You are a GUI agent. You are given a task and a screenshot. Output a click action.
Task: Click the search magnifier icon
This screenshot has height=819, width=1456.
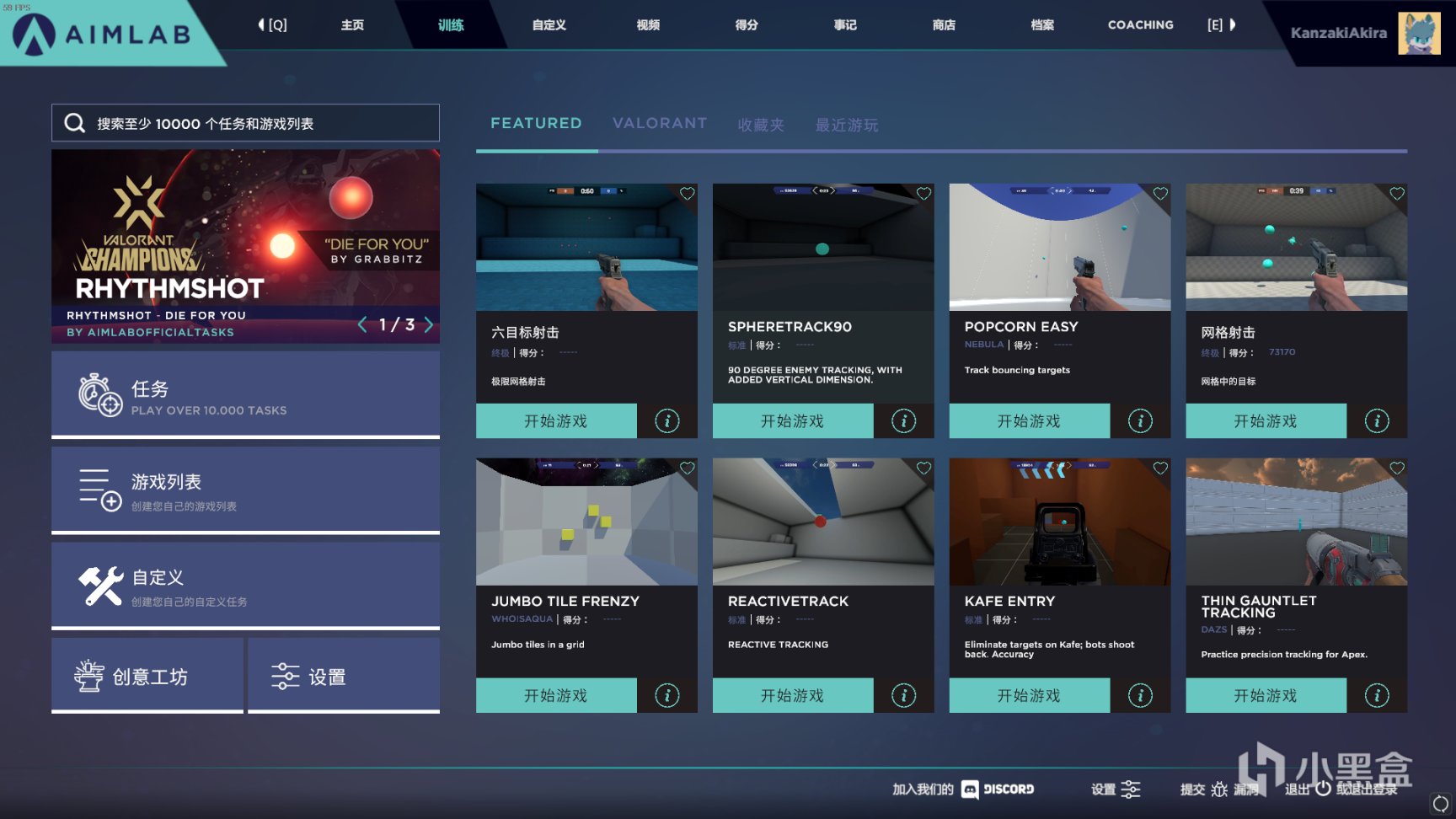(x=74, y=123)
